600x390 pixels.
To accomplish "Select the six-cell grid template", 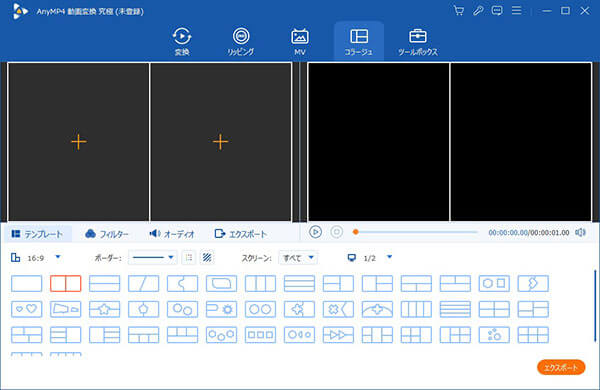I will [533, 335].
